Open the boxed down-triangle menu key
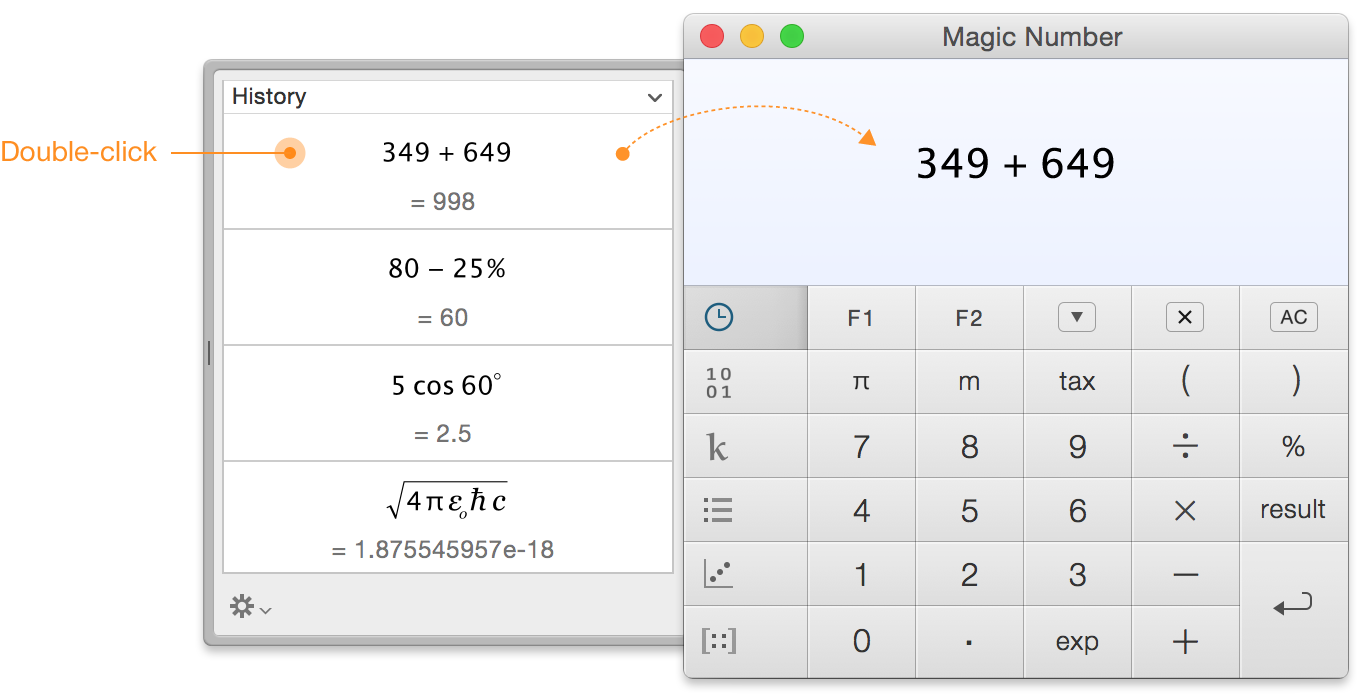 (1077, 318)
